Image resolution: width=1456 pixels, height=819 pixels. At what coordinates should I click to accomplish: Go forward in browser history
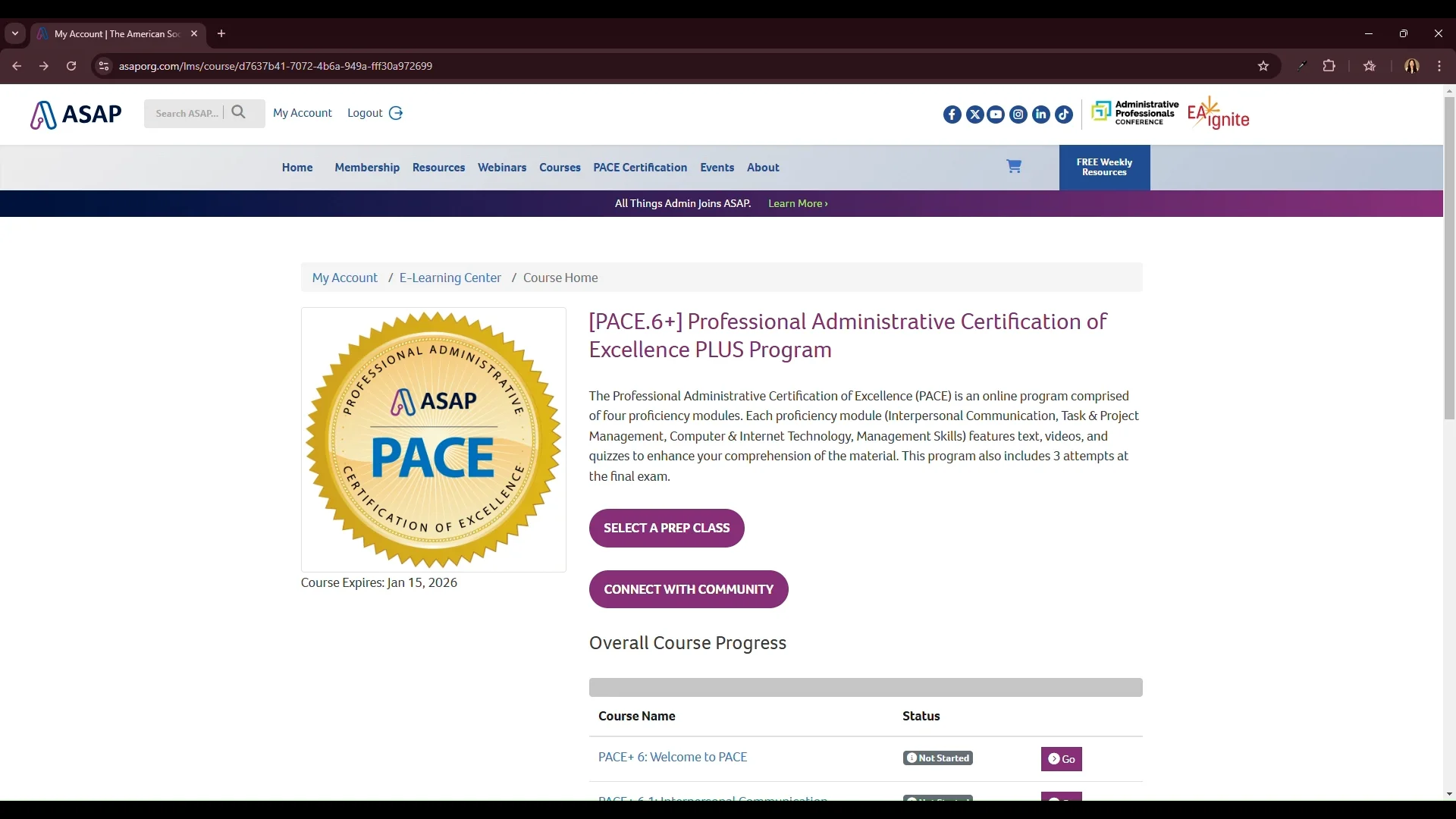coord(44,66)
